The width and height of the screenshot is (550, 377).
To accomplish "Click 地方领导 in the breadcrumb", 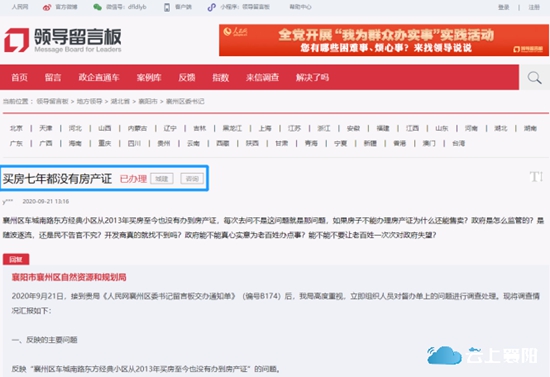I will [89, 101].
